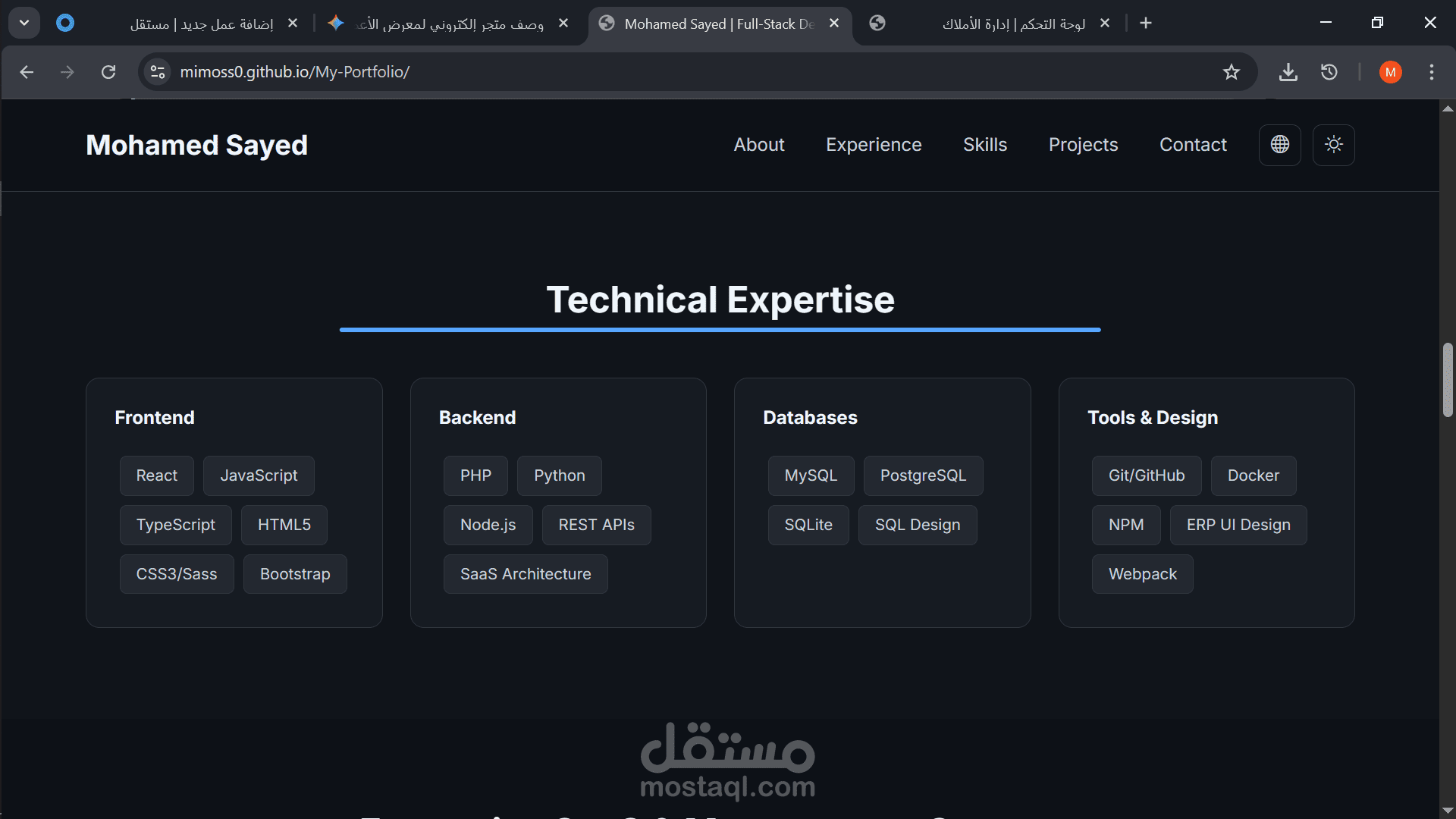The image size is (1456, 819).
Task: Open a new tab with plus button
Action: 1145,24
